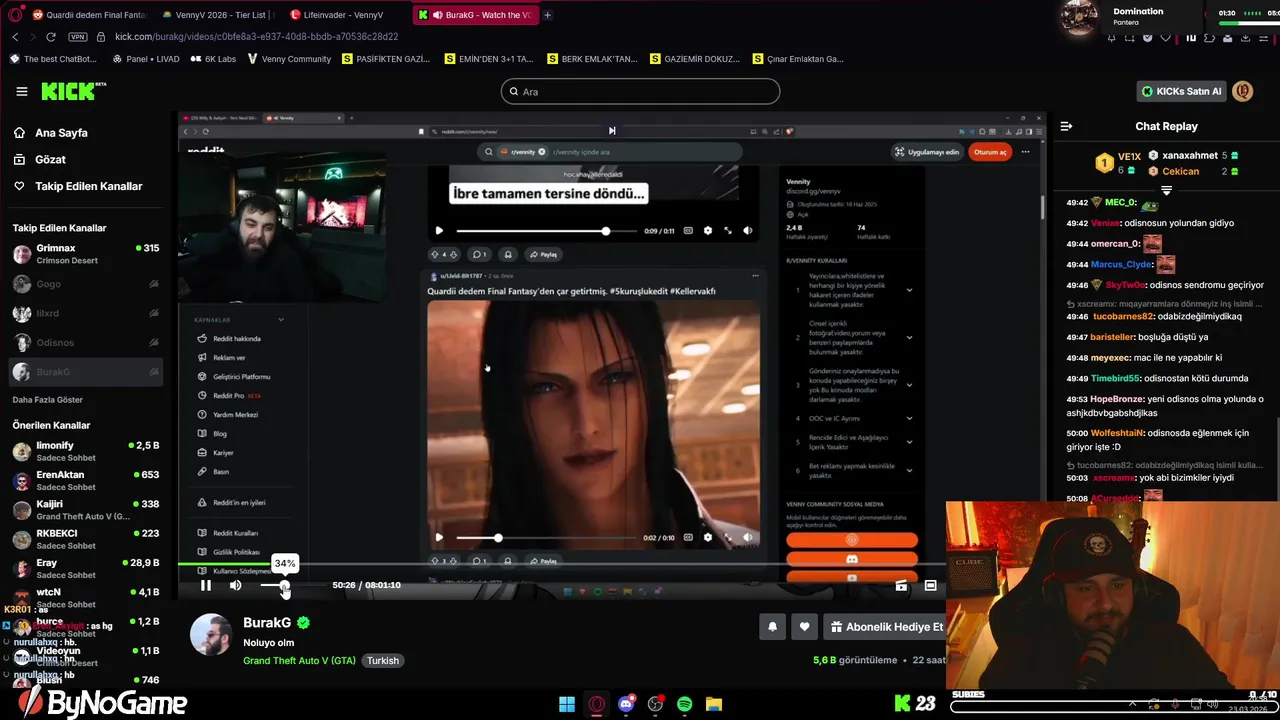Viewport: 1280px width, 720px height.
Task: Toggle the VPN badge in address bar
Action: click(x=78, y=37)
